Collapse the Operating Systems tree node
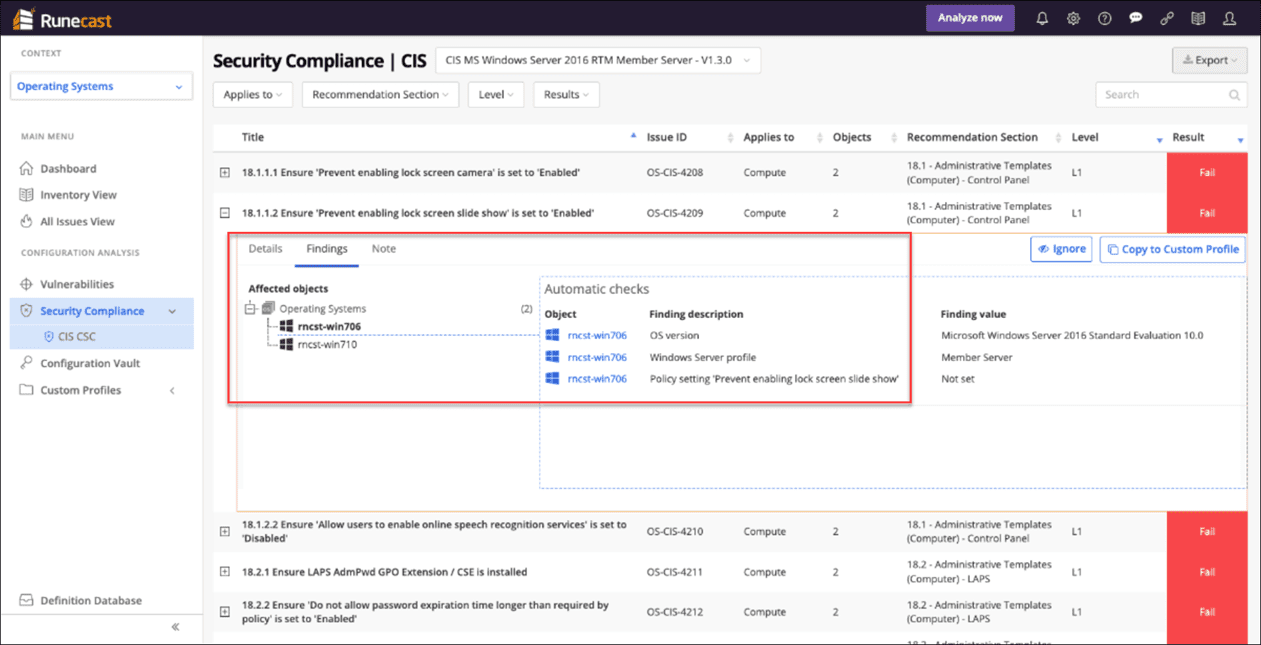Viewport: 1261px width, 645px height. click(x=251, y=309)
